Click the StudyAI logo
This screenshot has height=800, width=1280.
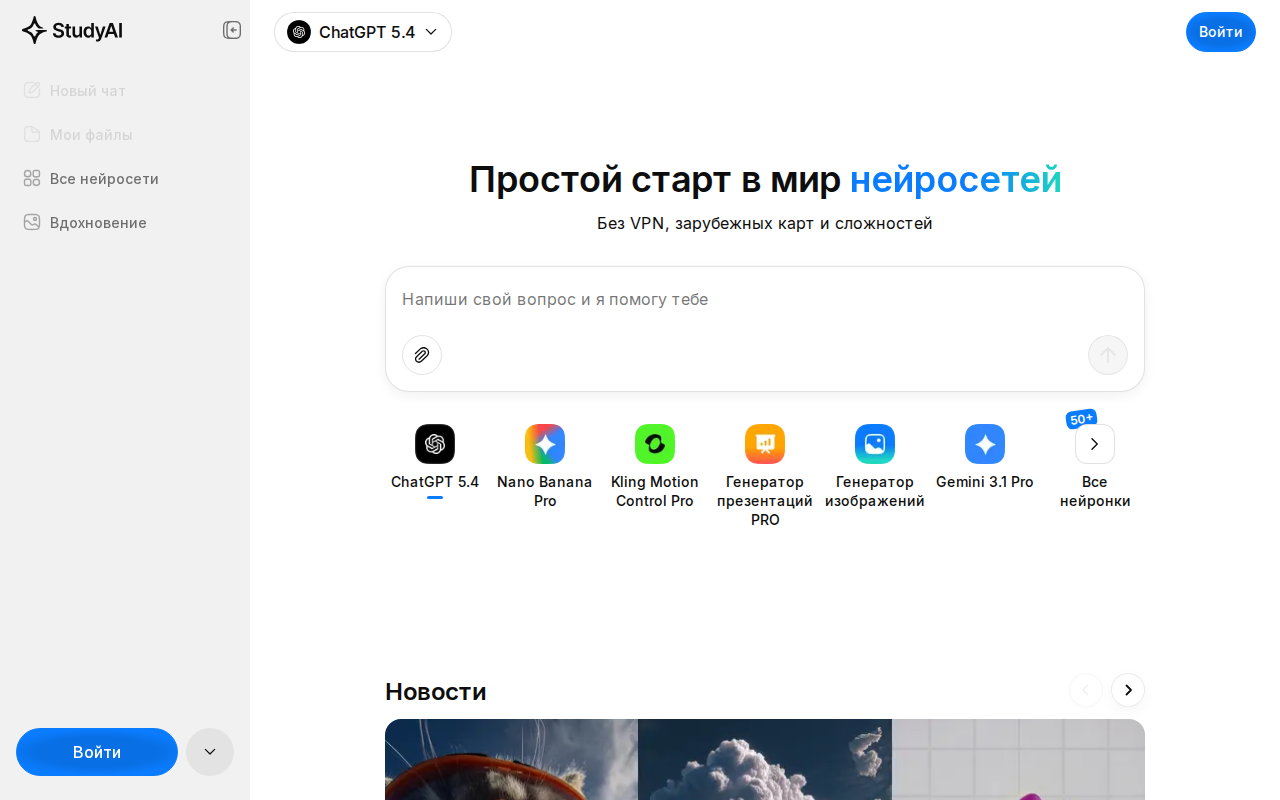[71, 30]
